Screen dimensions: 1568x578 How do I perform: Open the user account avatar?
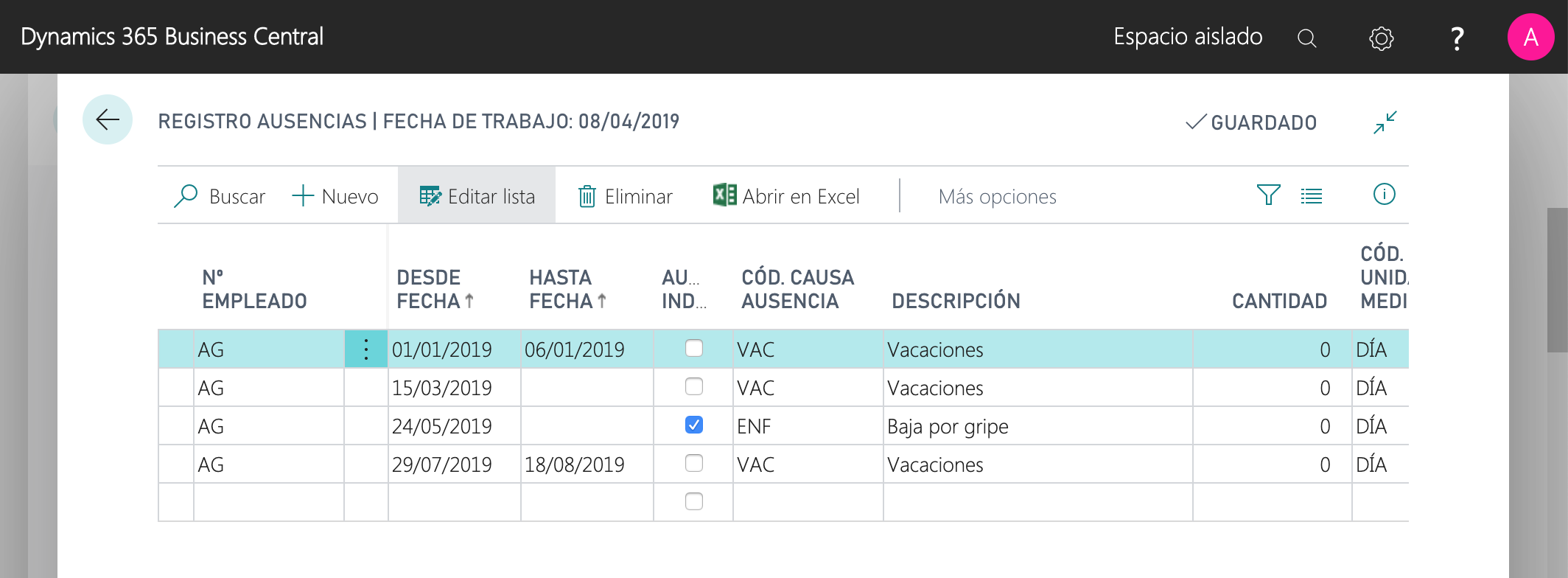click(1530, 37)
